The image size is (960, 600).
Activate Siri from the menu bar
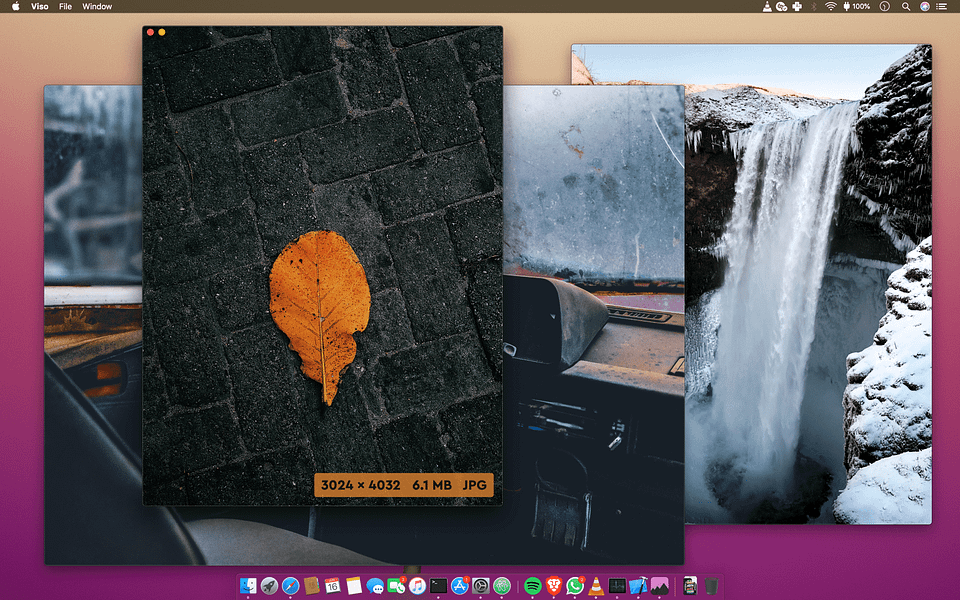[924, 6]
